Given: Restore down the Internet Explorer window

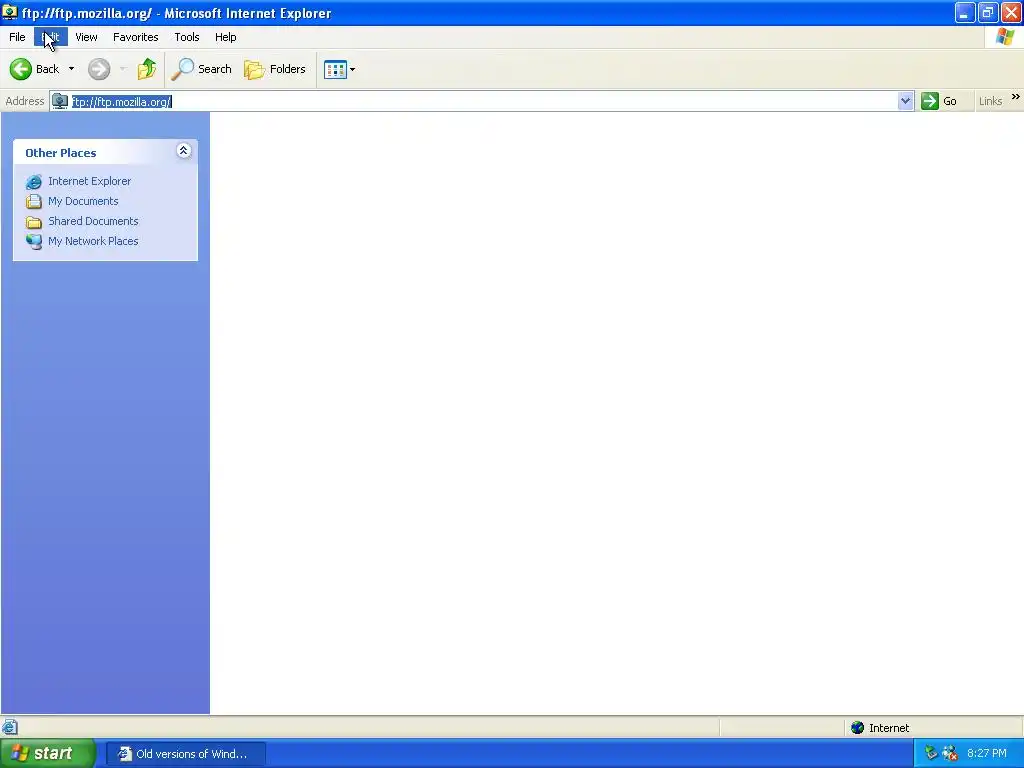Looking at the screenshot, I should point(988,12).
